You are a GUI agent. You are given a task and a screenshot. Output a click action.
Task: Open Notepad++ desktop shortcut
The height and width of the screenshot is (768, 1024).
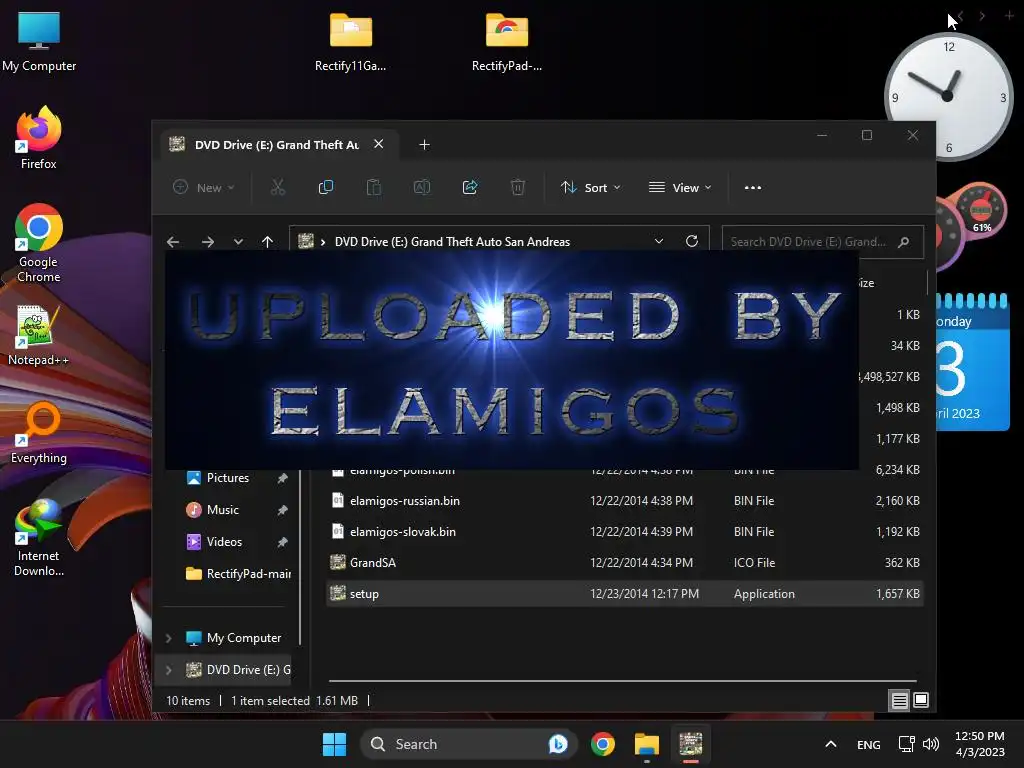[x=39, y=334]
